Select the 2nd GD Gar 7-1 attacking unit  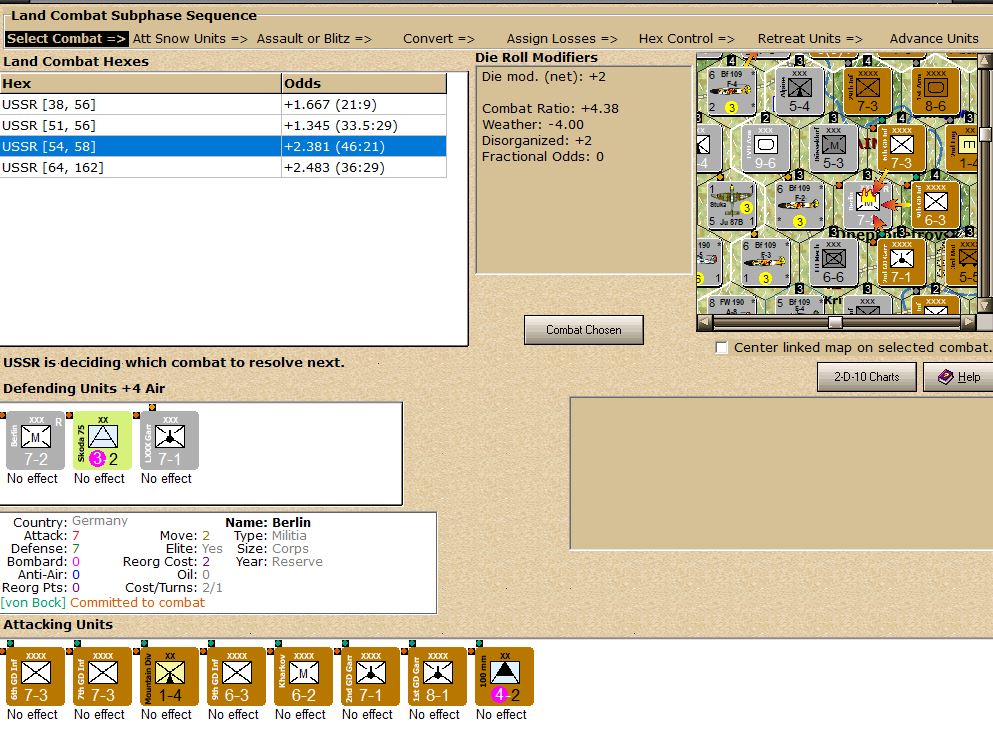[x=370, y=676]
